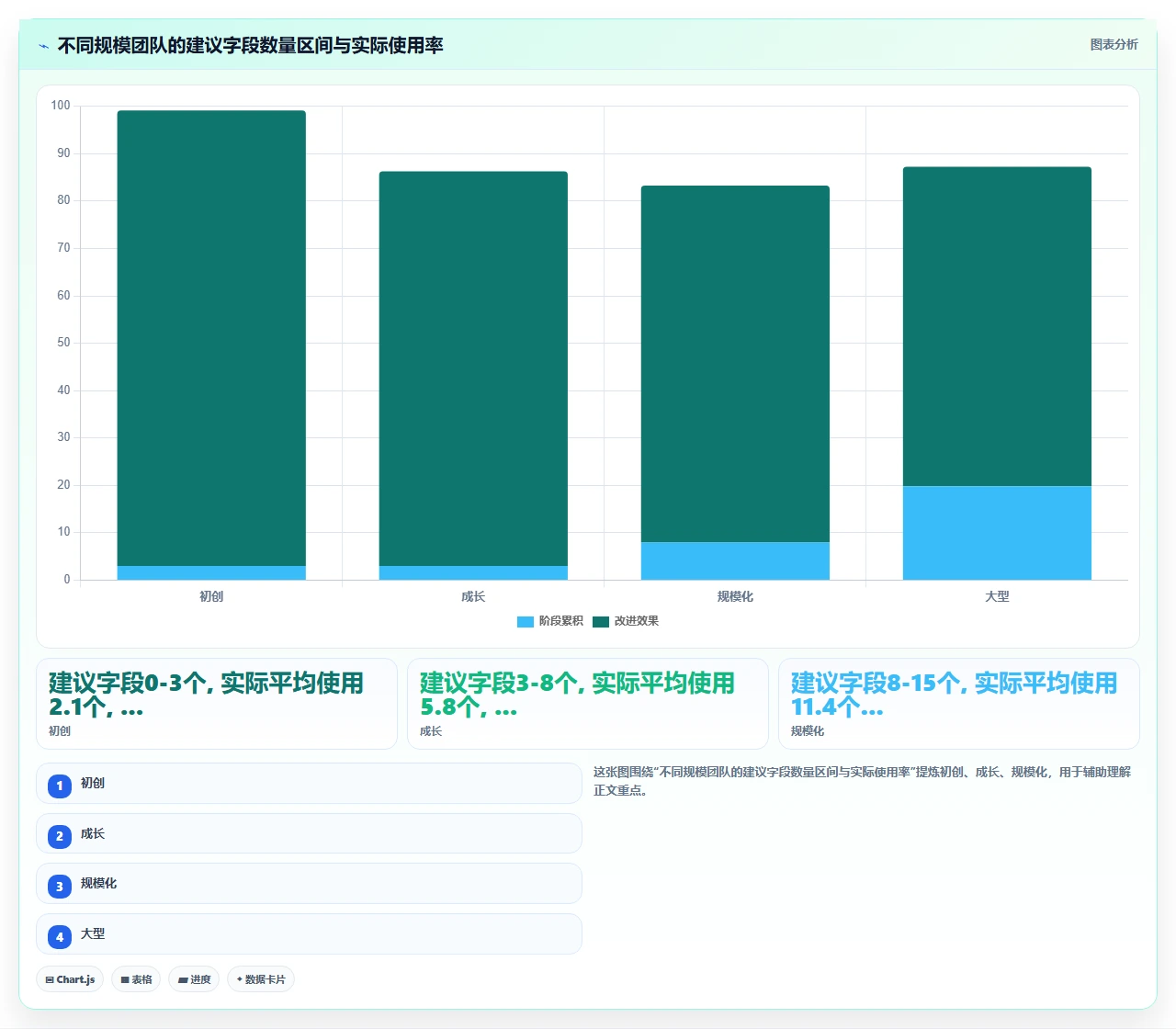Click the light blue 阶段累积 legend swatch
The height and width of the screenshot is (1029, 1176).
[526, 622]
